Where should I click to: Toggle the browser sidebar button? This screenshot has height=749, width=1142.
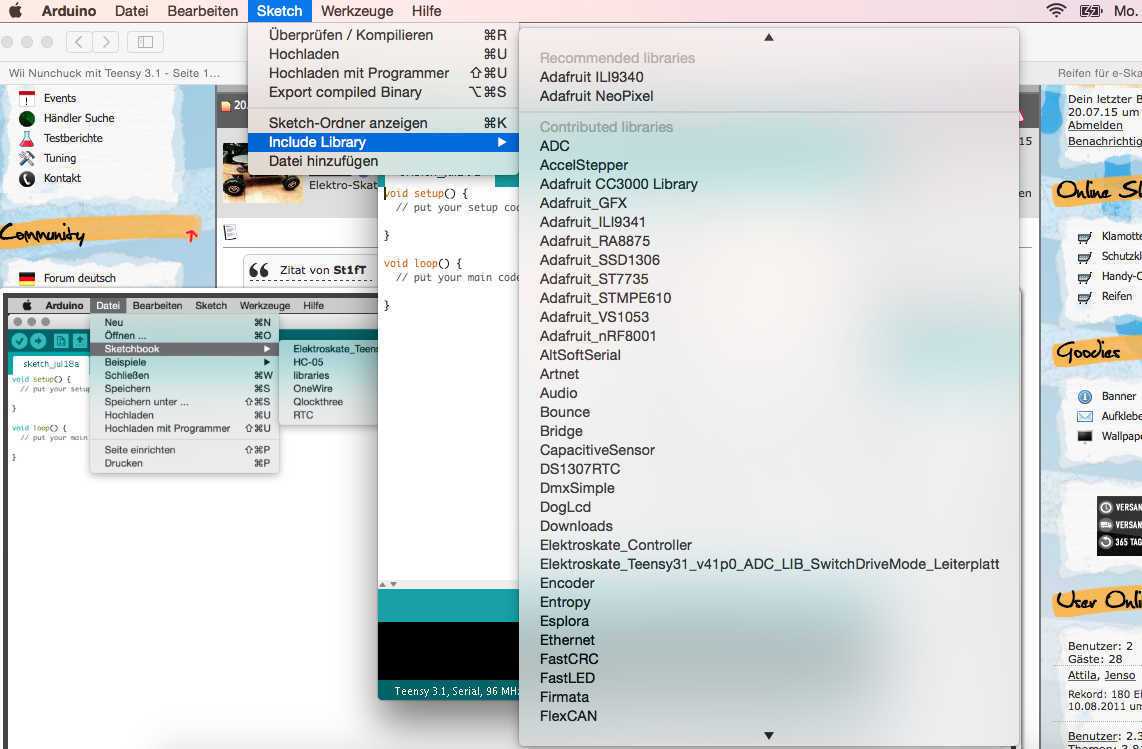pyautogui.click(x=145, y=42)
